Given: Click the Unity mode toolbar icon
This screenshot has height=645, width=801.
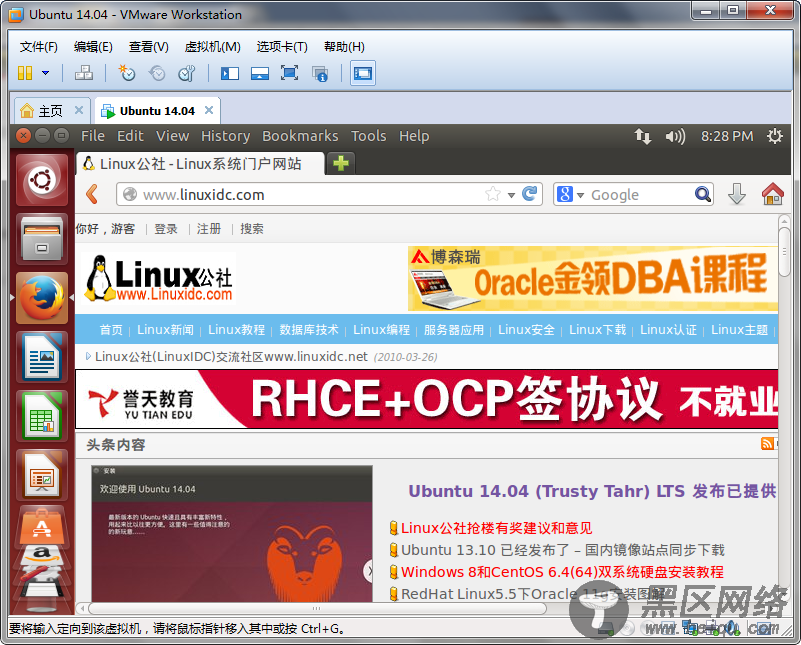Looking at the screenshot, I should [x=320, y=74].
